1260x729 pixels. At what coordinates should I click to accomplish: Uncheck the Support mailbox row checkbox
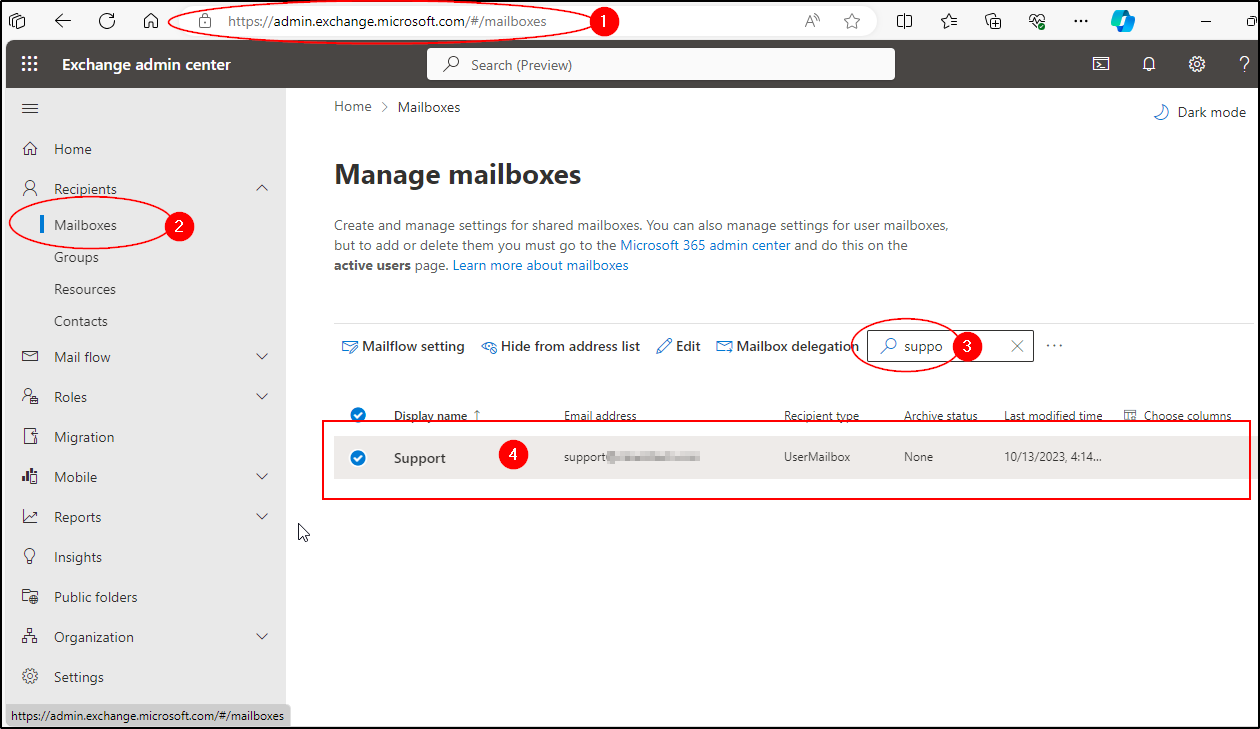(358, 458)
